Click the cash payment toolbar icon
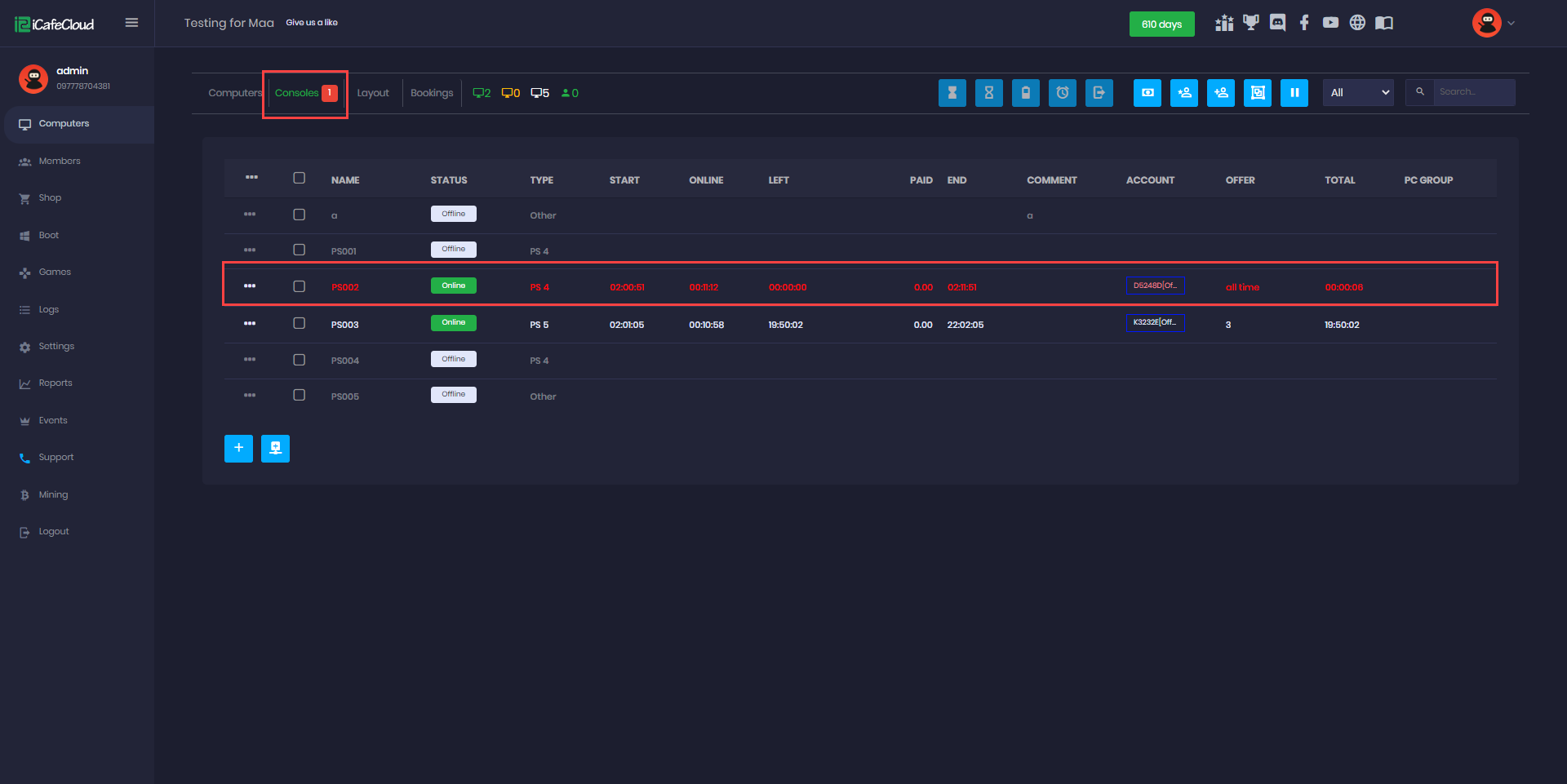This screenshot has width=1567, height=784. pos(1147,93)
